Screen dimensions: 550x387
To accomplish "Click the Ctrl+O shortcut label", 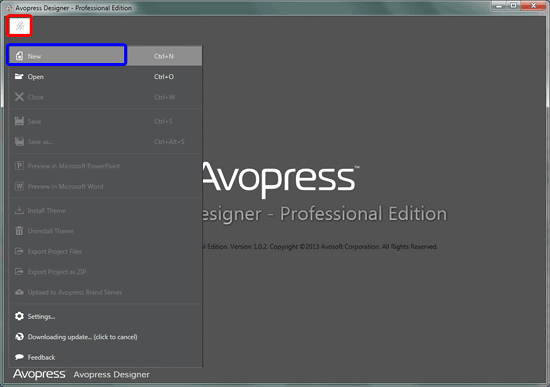I will click(x=164, y=76).
